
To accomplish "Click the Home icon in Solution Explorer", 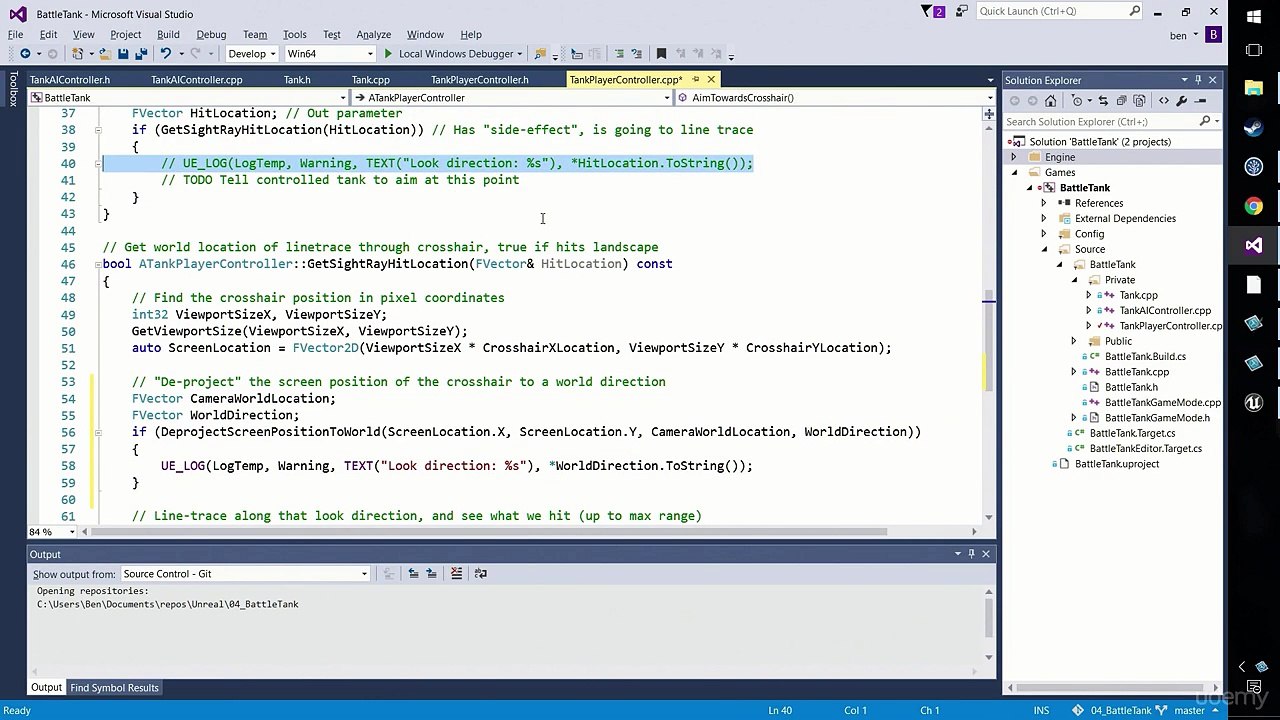I will click(1050, 101).
